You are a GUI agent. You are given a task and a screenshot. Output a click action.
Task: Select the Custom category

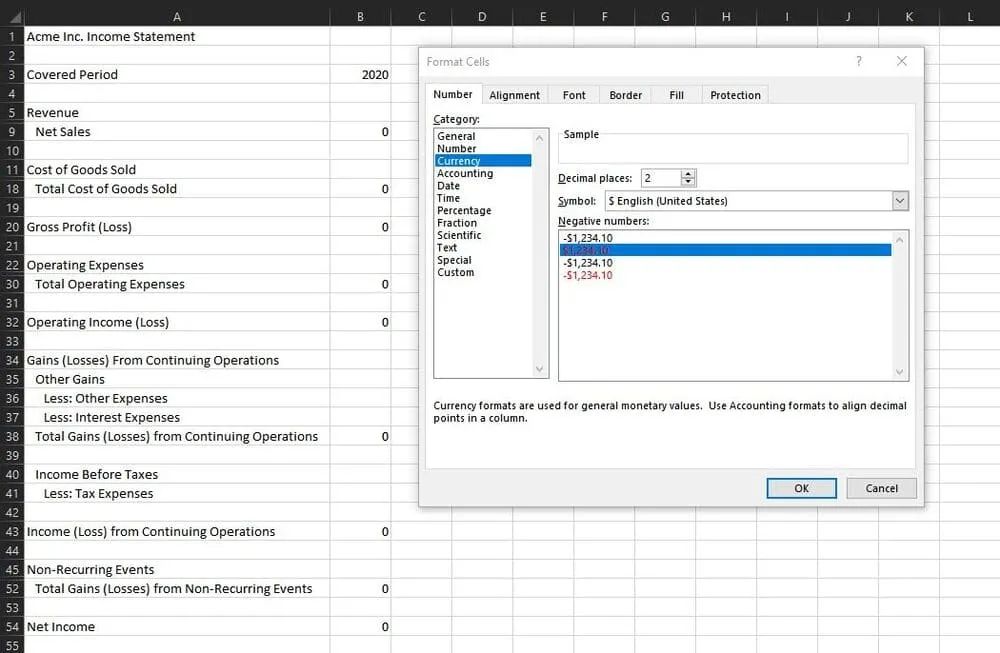pos(455,272)
